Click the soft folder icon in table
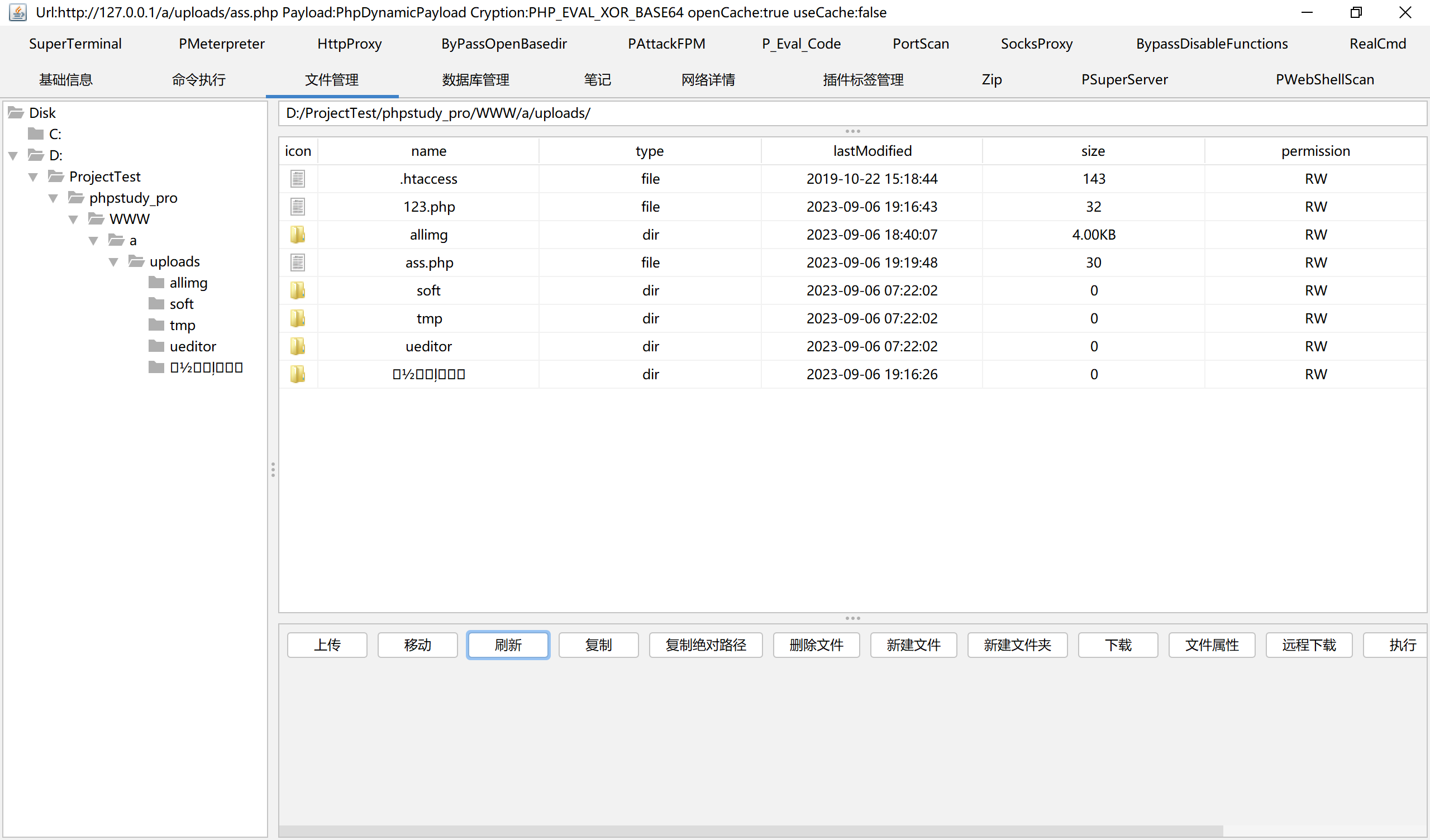 (x=298, y=290)
